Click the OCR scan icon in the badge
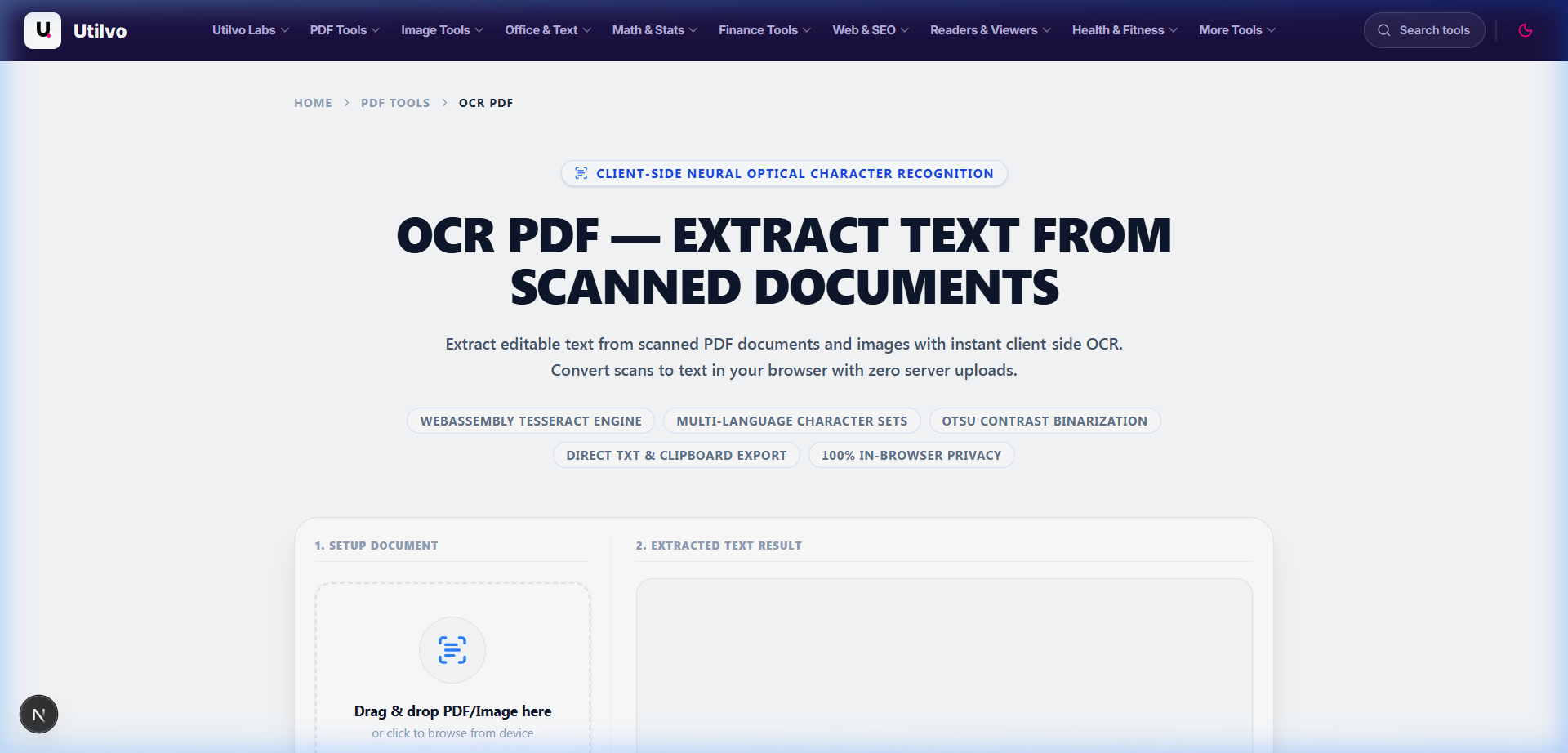Screen dimensions: 1568x753 point(581,173)
